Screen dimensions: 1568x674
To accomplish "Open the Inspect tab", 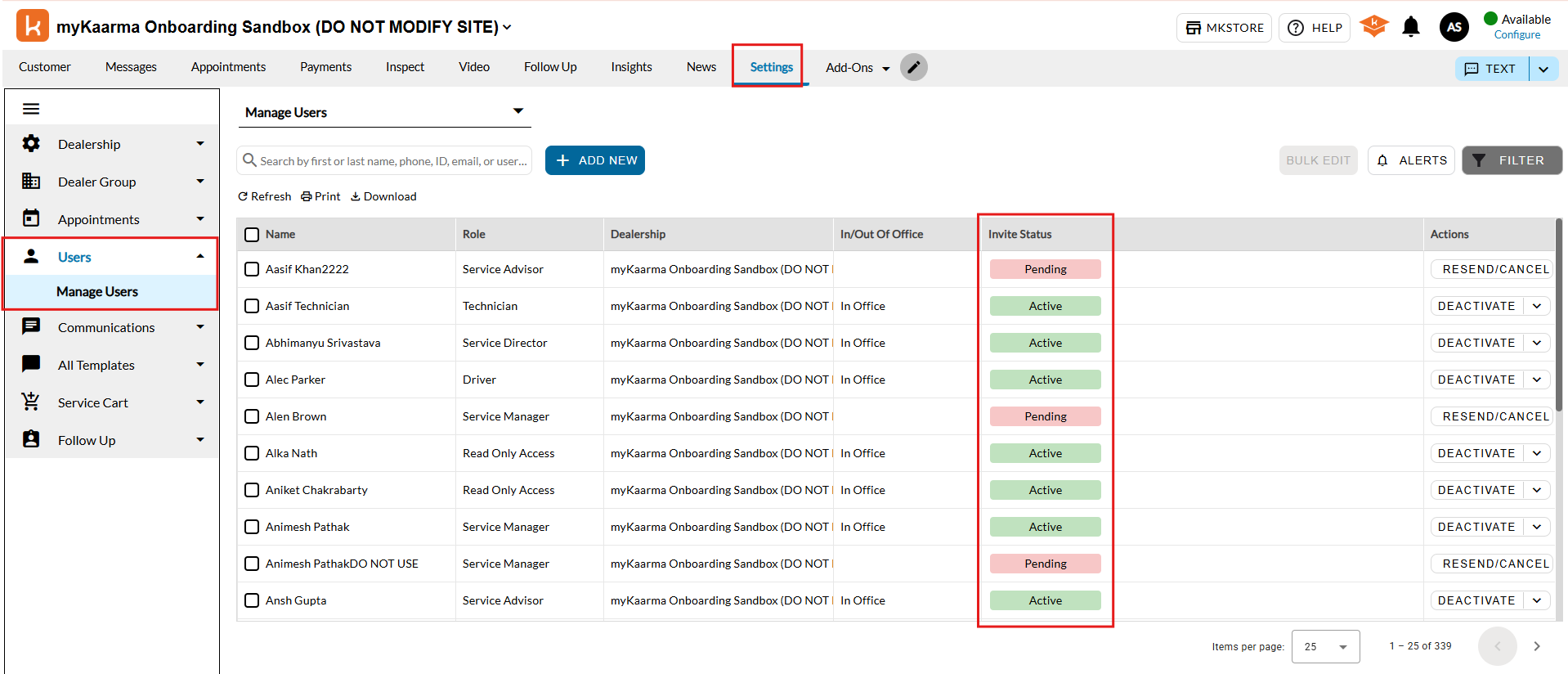I will 405,67.
